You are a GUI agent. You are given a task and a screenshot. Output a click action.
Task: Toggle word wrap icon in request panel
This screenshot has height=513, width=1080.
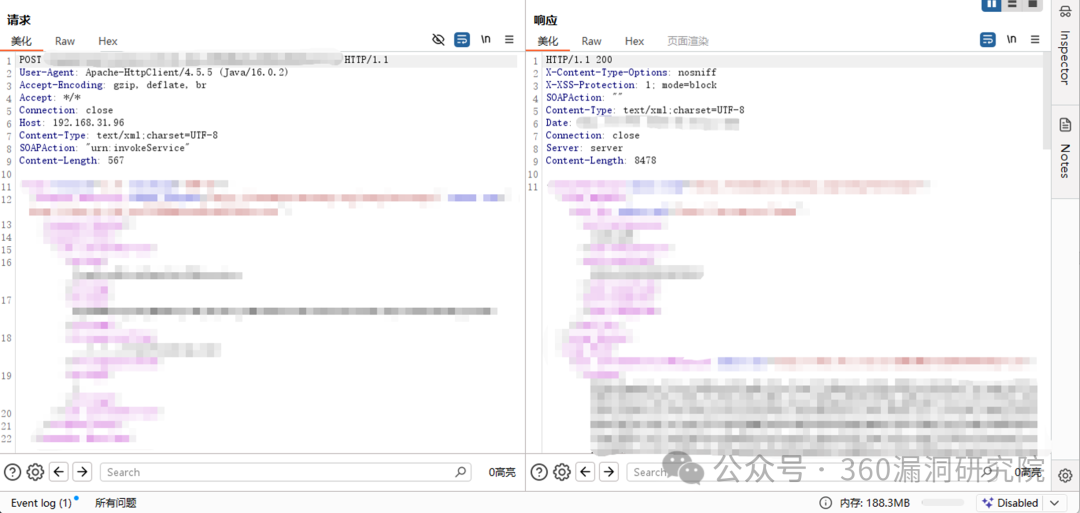462,40
